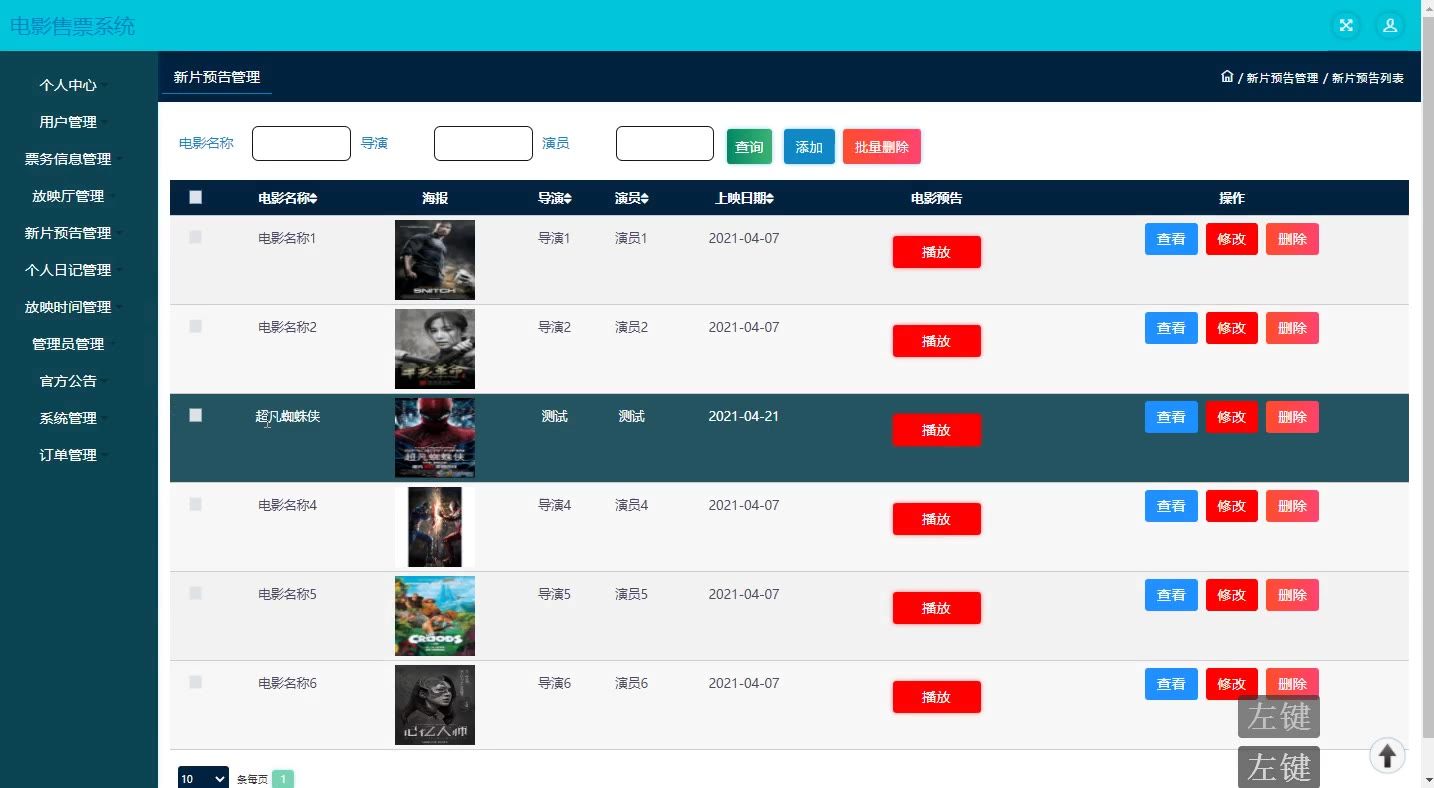This screenshot has height=788, width=1434.
Task: Open the Croods poster for 电影名称5
Action: point(435,616)
